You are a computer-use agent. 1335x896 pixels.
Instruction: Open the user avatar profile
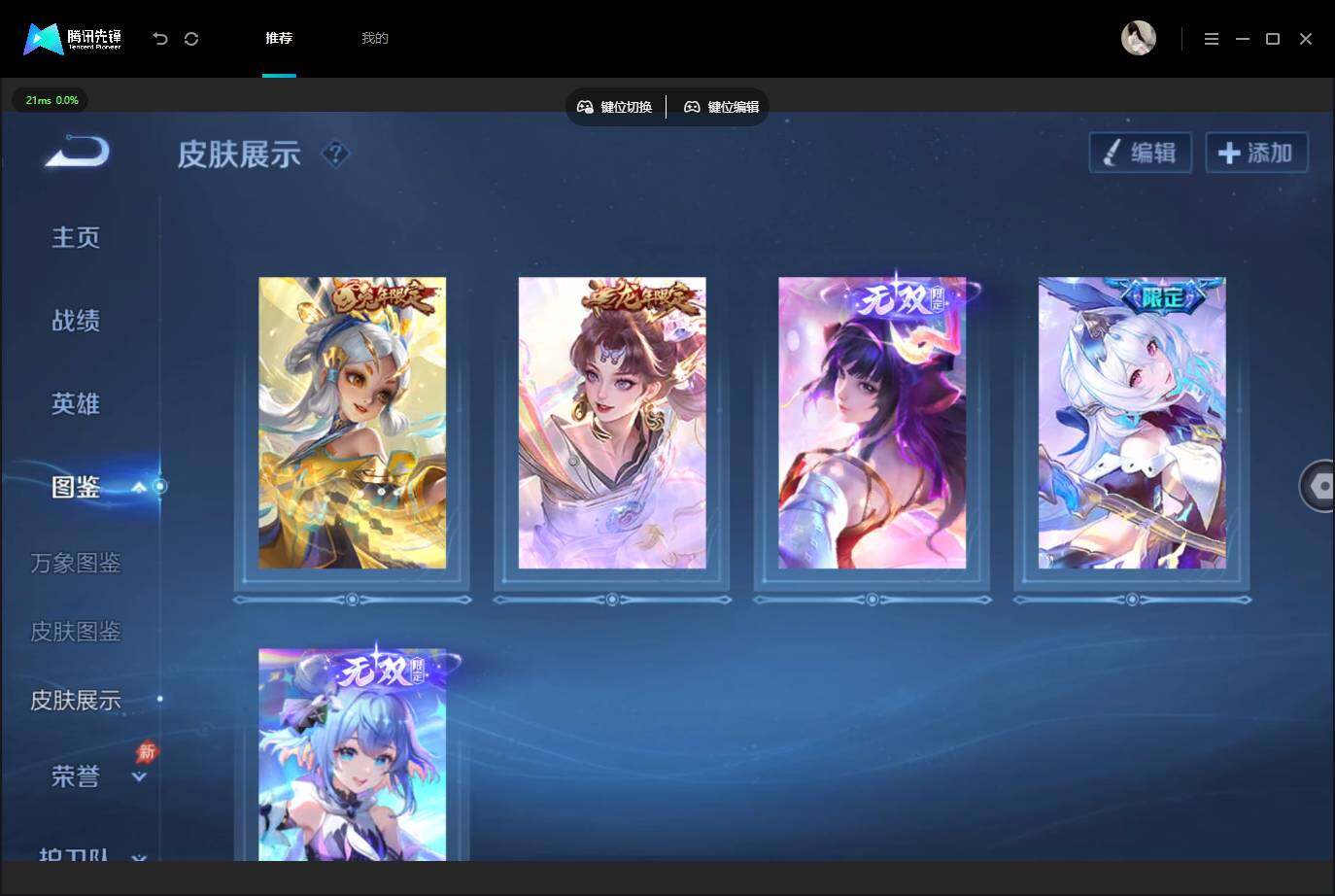pyautogui.click(x=1139, y=38)
